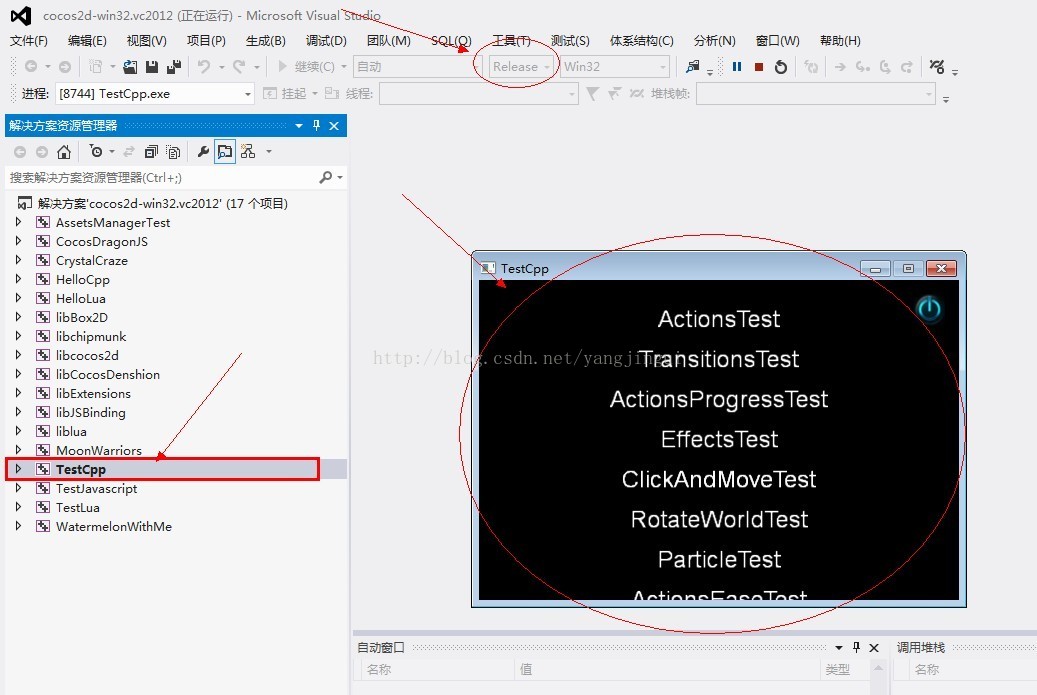Click EffectsTest in the TestCpp window
This screenshot has width=1037, height=695.
(x=719, y=439)
